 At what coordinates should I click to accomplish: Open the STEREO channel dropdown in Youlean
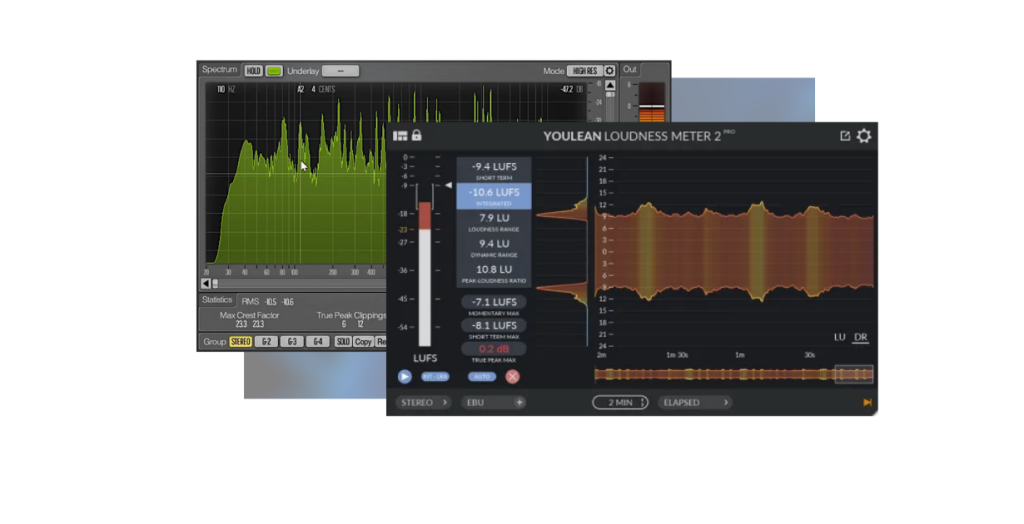[424, 402]
